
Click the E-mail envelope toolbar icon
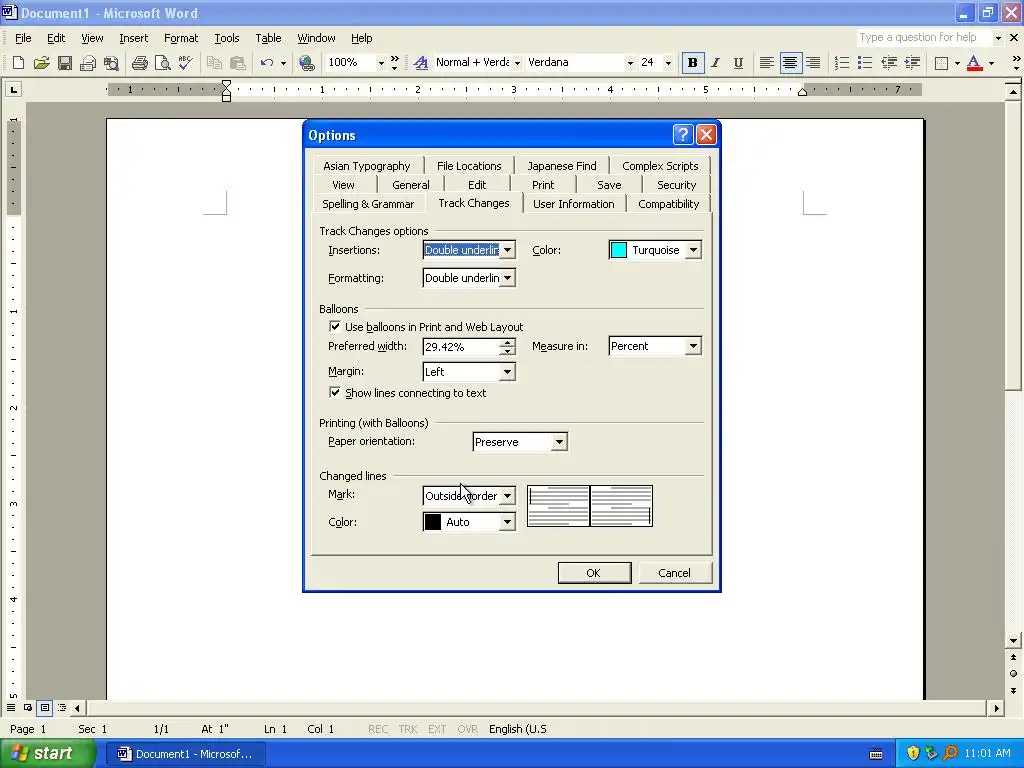pos(88,63)
